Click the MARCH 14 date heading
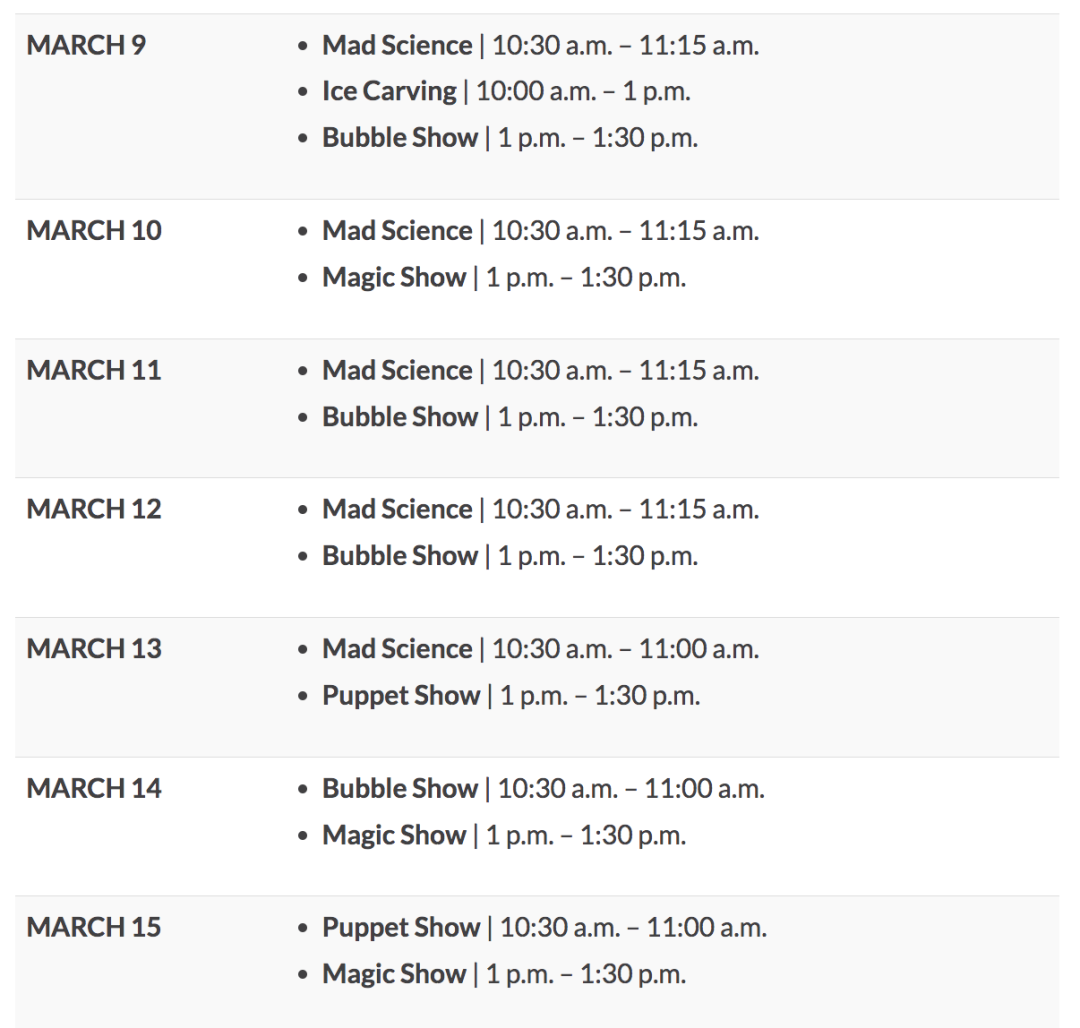 click(x=94, y=788)
